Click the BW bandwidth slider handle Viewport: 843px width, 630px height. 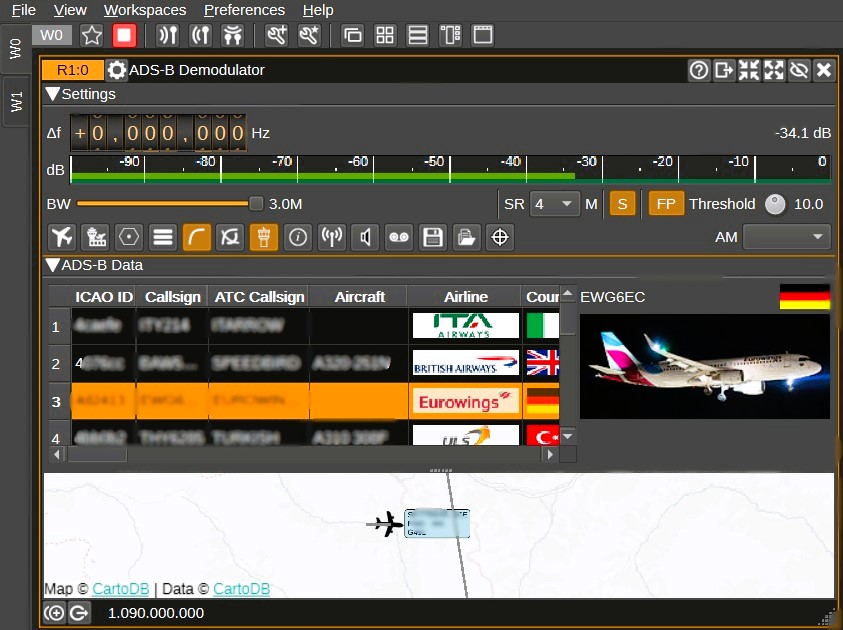[x=256, y=204]
